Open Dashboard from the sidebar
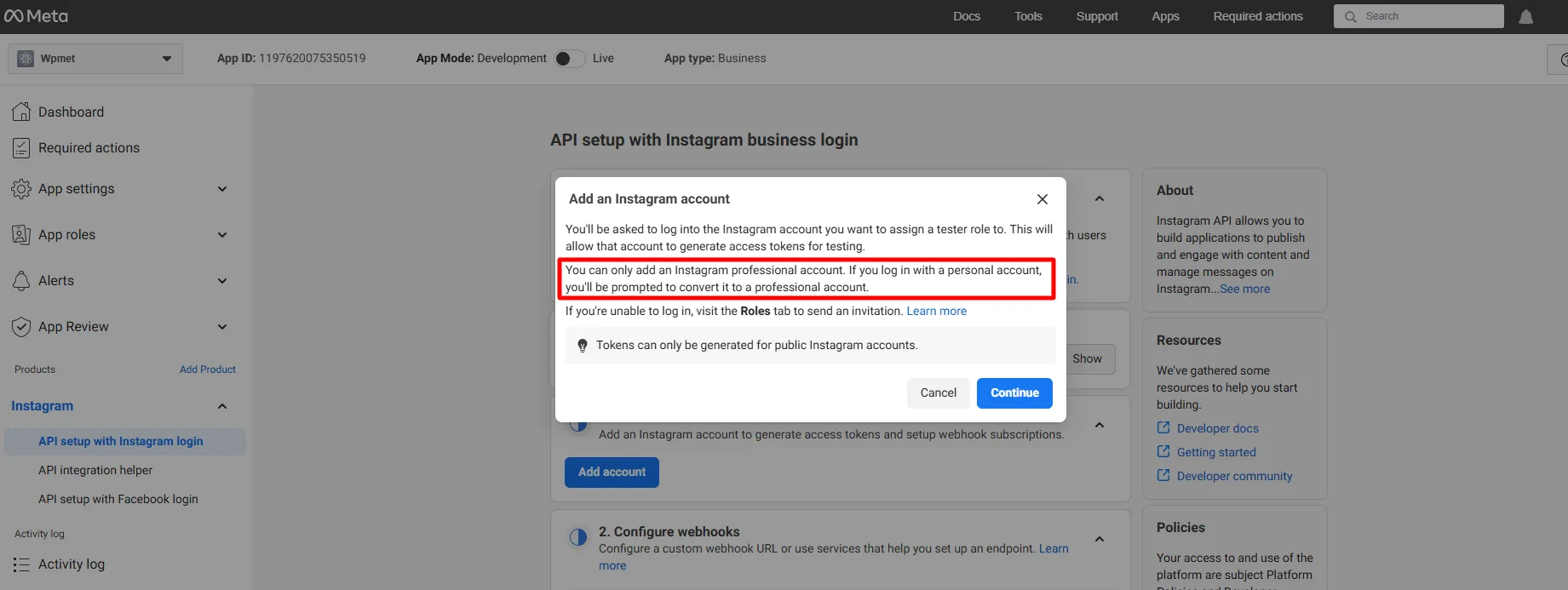The height and width of the screenshot is (590, 1568). [x=71, y=112]
